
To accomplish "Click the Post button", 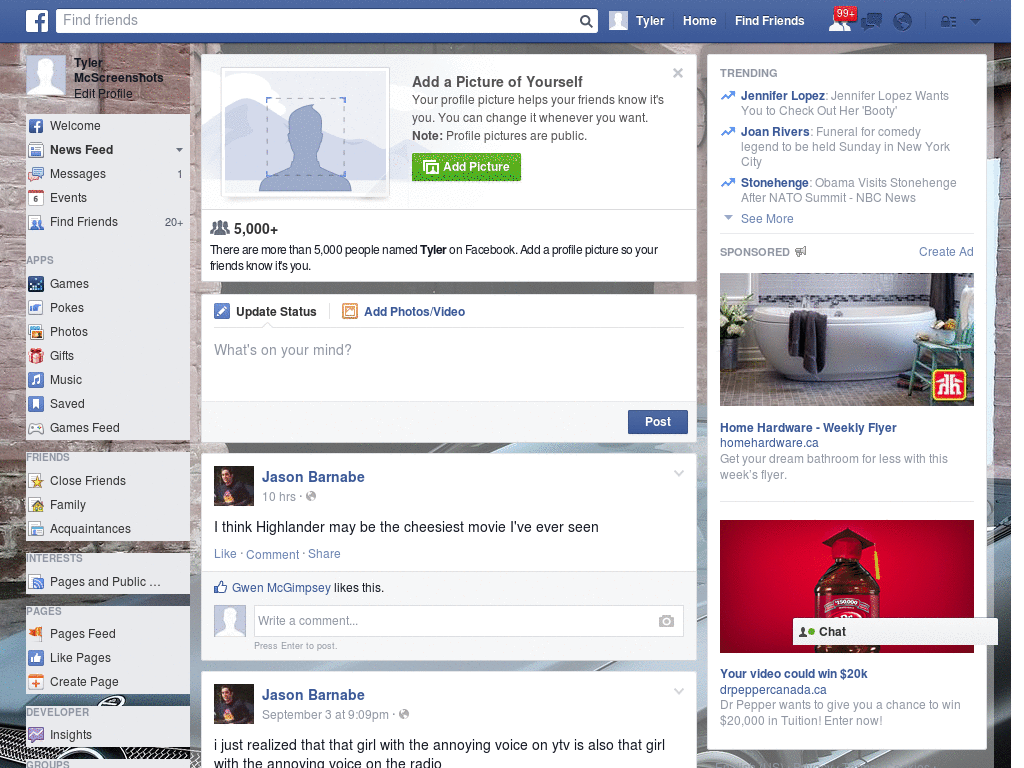I will click(x=658, y=422).
